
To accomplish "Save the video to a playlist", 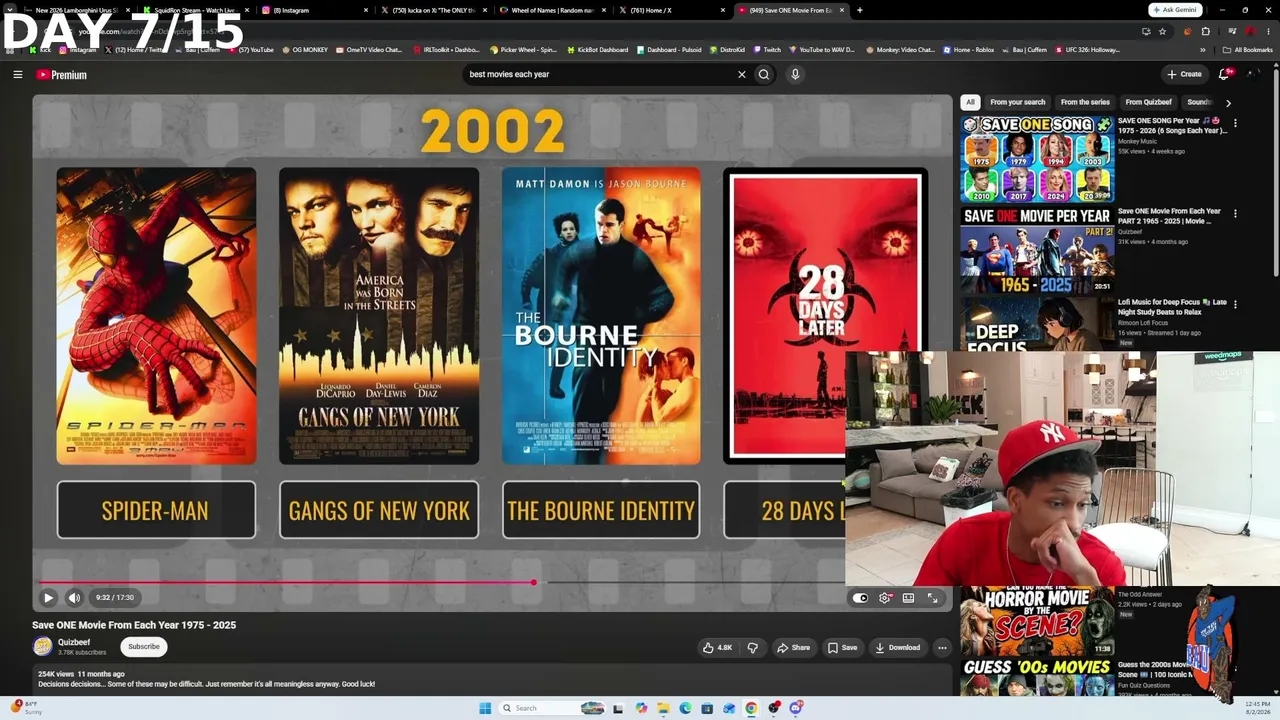I will [x=842, y=647].
